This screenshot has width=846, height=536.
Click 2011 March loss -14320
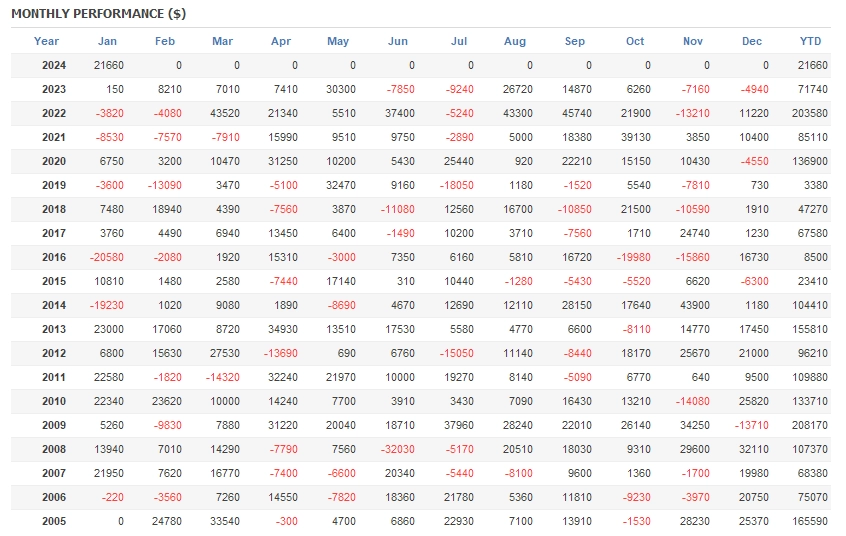tap(222, 377)
